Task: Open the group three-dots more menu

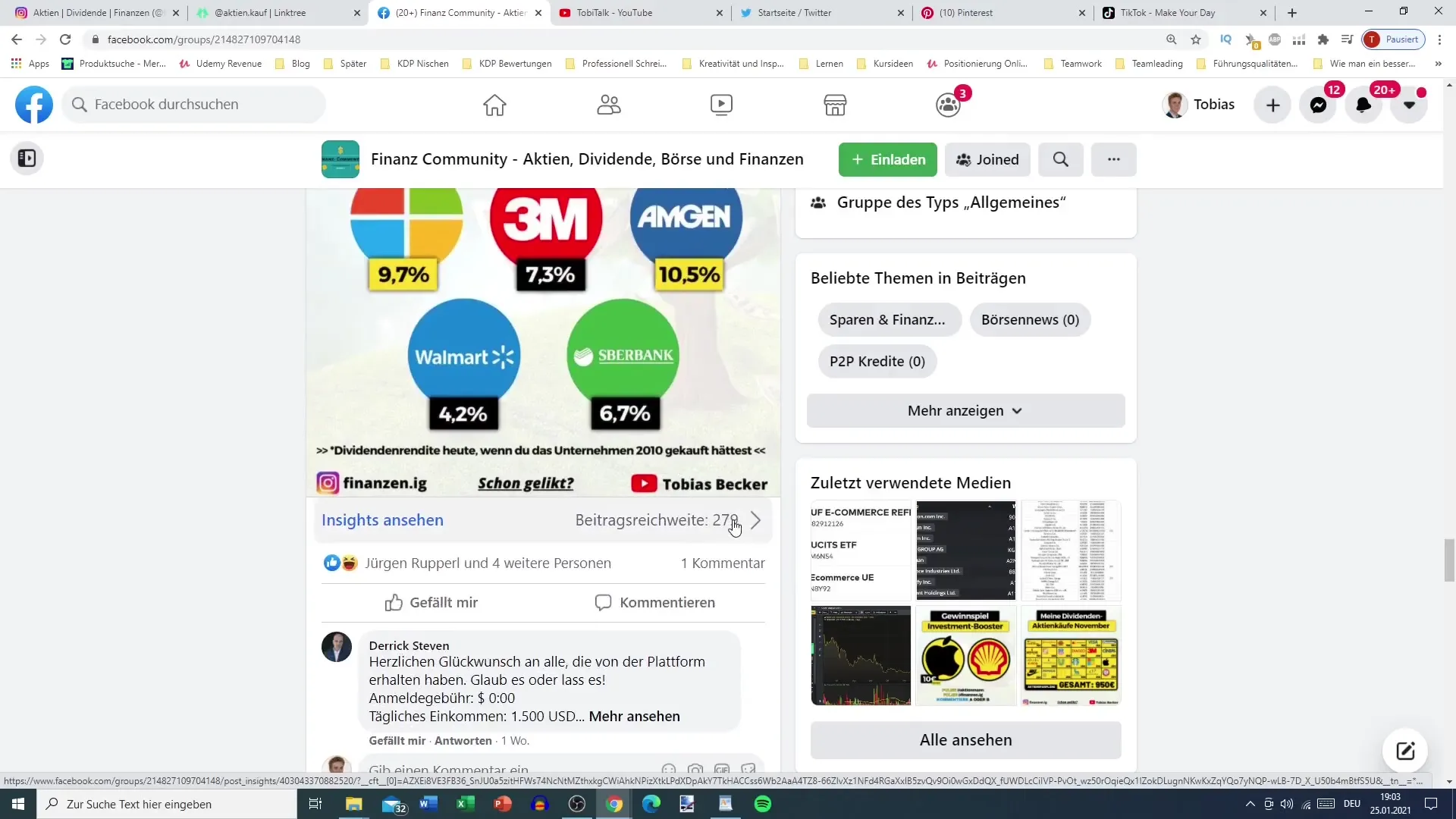Action: (1113, 159)
